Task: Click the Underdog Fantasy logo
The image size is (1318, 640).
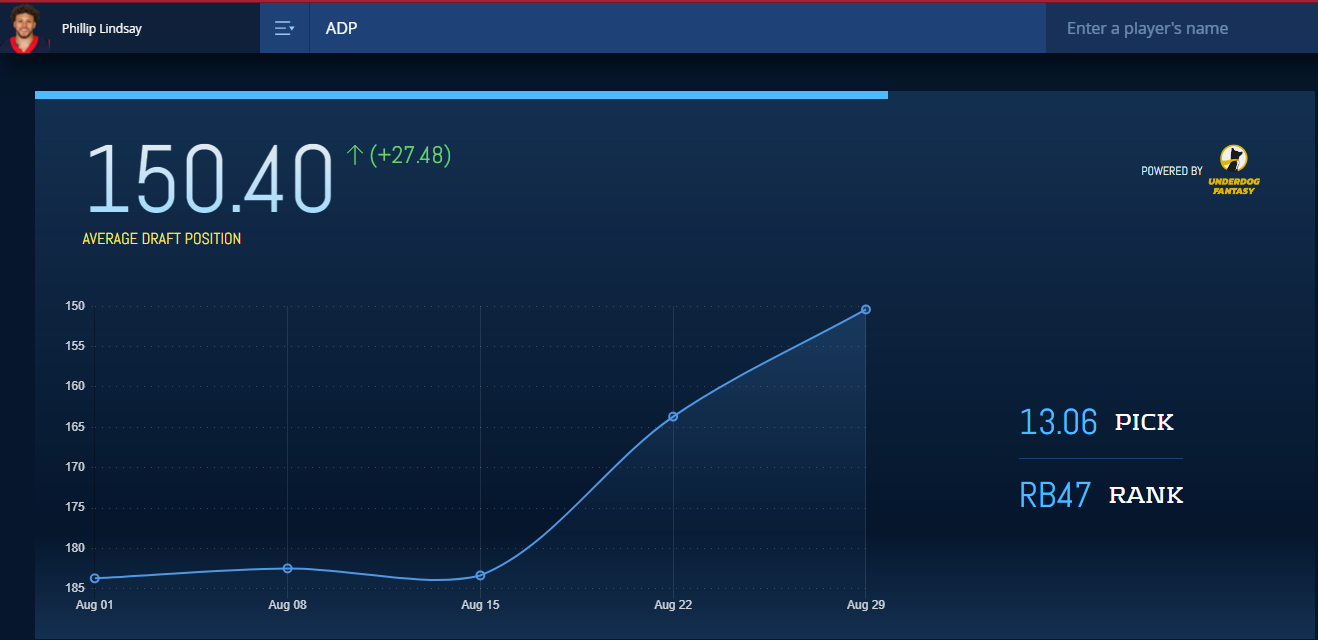Action: coord(1233,169)
